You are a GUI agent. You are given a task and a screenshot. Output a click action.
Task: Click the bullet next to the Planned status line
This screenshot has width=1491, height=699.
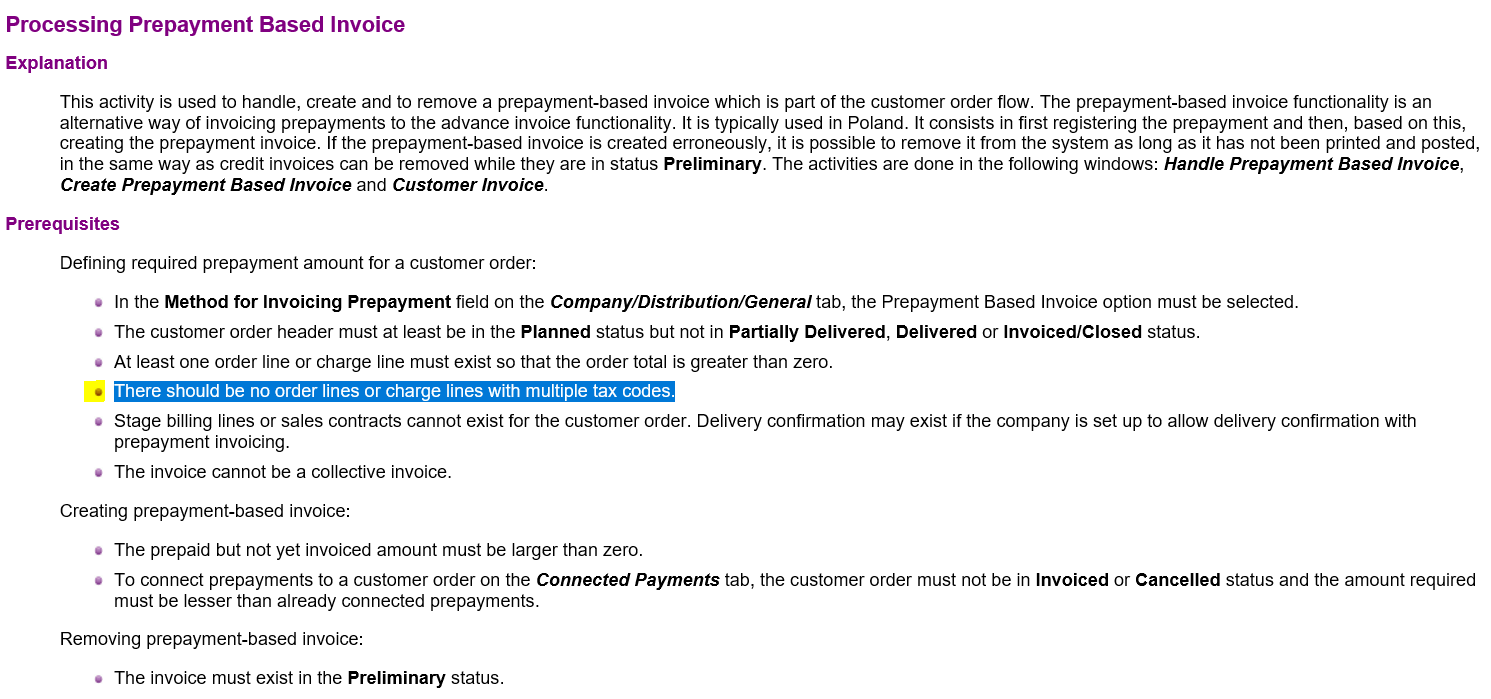click(x=99, y=332)
